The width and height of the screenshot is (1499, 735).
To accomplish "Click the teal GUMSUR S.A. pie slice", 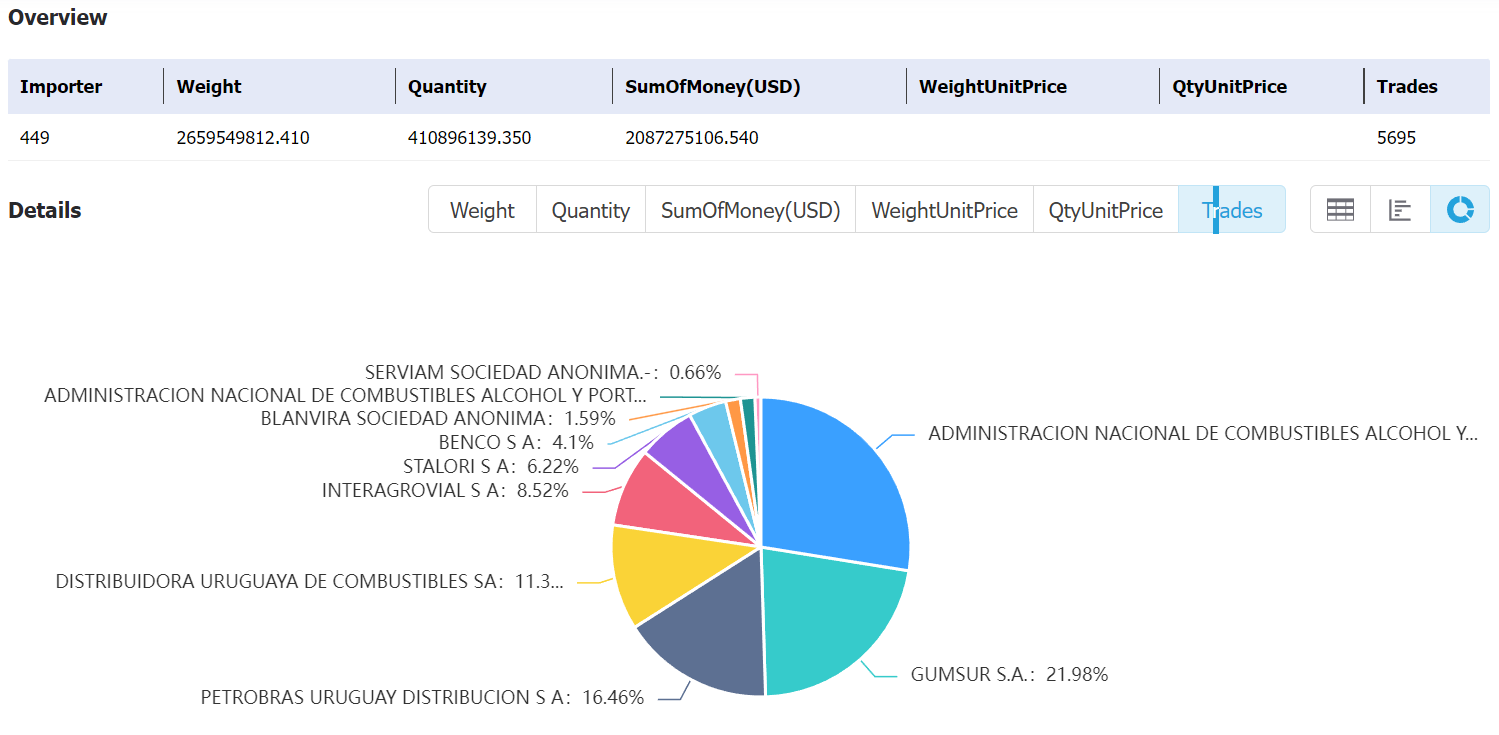I will click(825, 625).
